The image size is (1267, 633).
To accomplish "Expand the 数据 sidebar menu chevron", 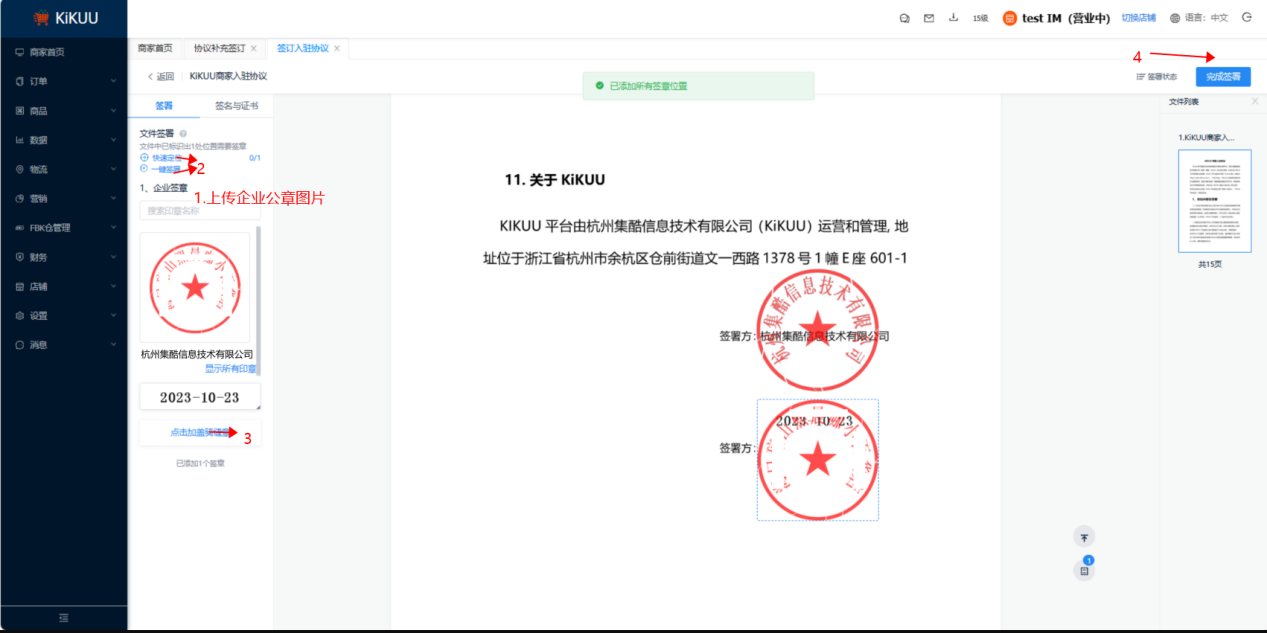I will 113,140.
